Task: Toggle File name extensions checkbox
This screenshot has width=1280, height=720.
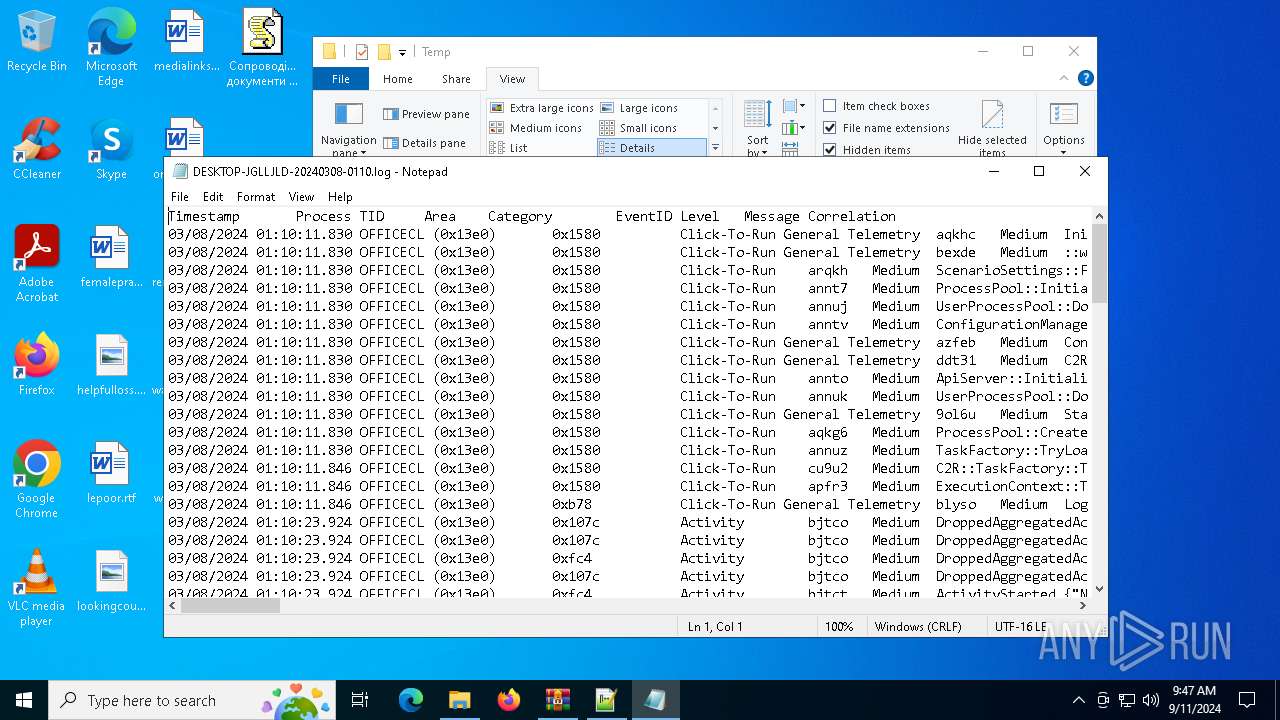Action: [886, 128]
